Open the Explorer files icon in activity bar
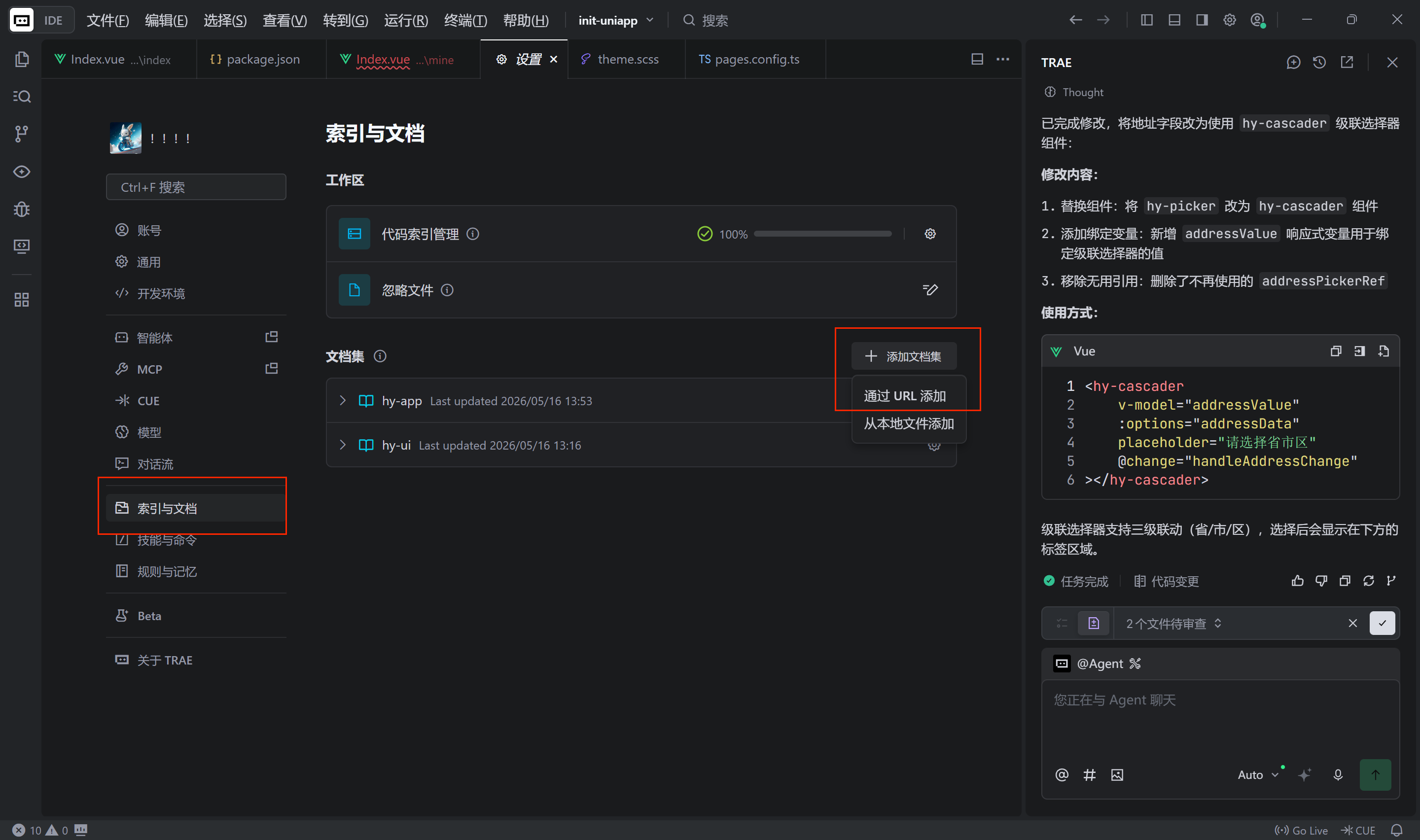The width and height of the screenshot is (1420, 840). pyautogui.click(x=22, y=59)
